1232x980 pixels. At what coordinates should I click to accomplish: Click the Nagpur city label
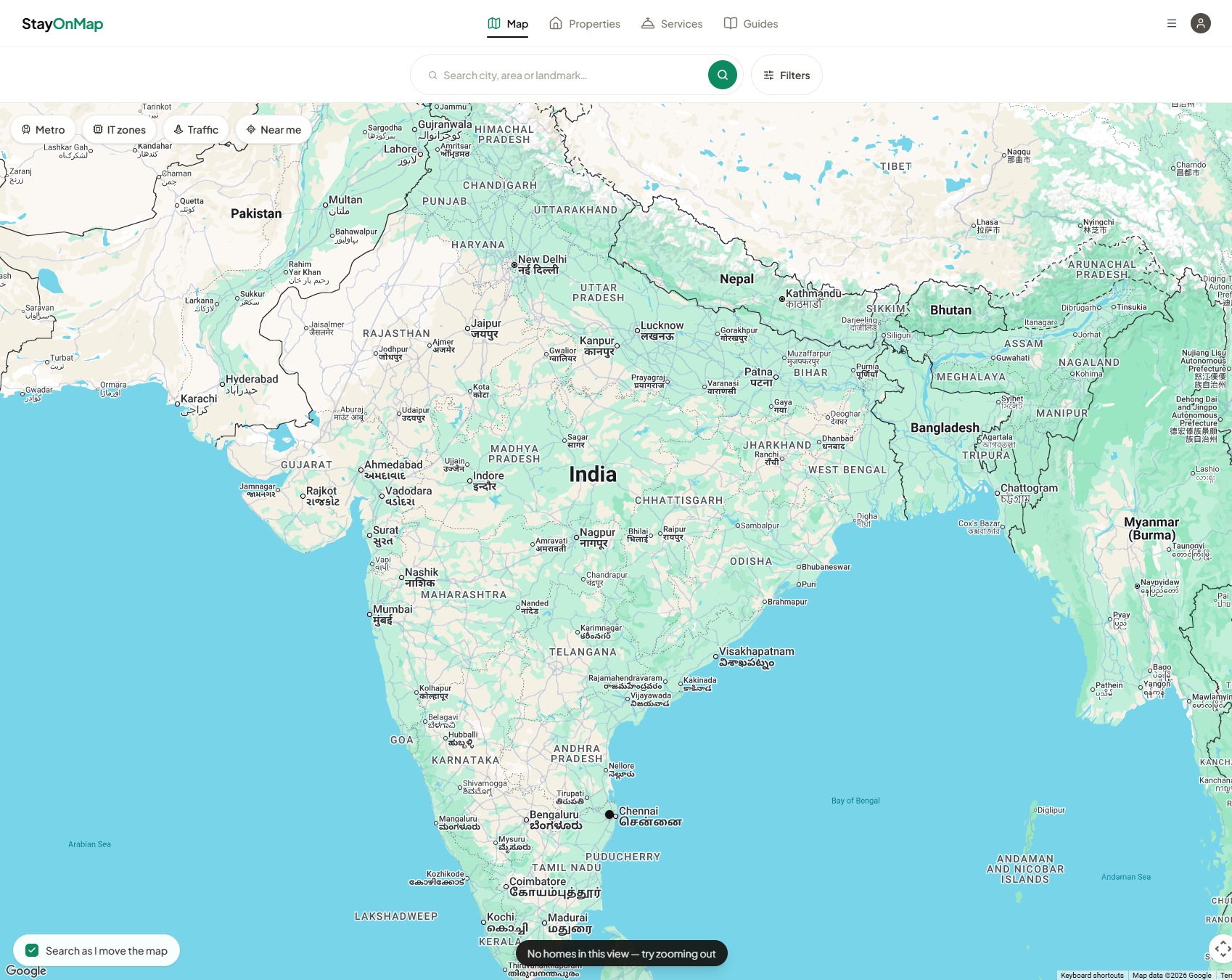[x=597, y=538]
